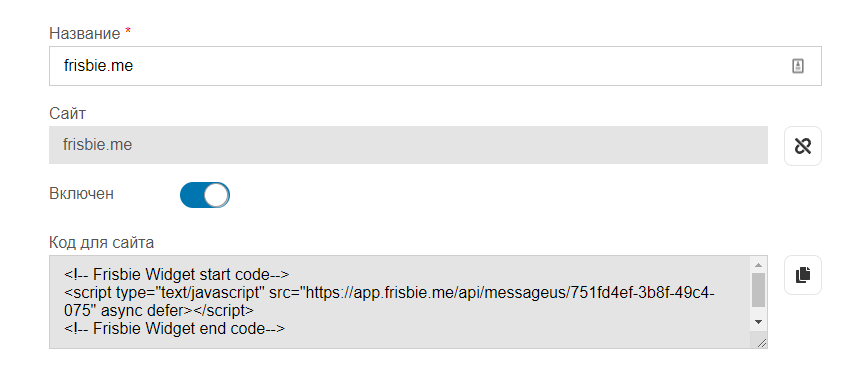Click the red required asterisk beside Название
The height and width of the screenshot is (382, 855).
pyautogui.click(x=128, y=32)
